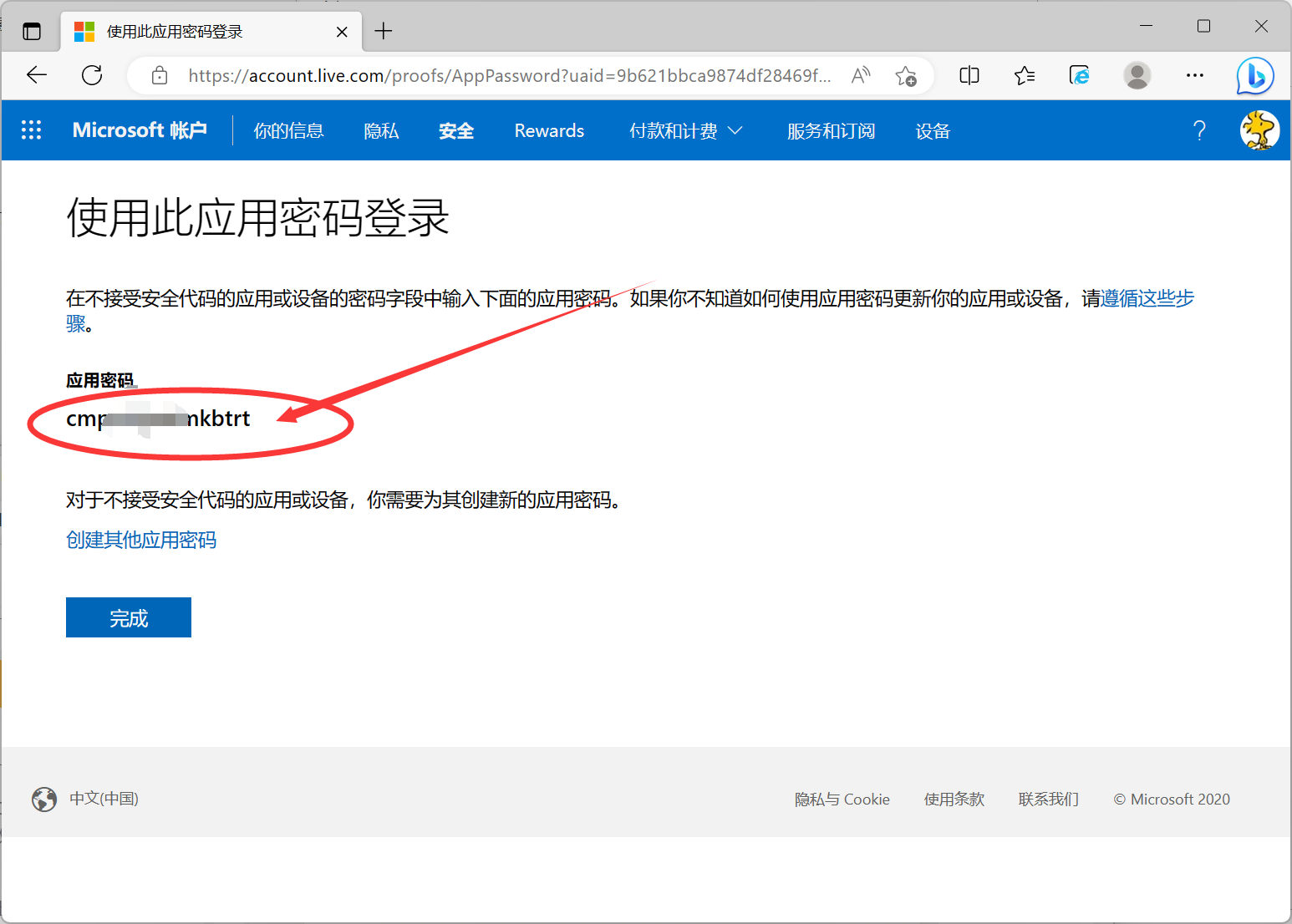Open the split screen icon
Screen dimensions: 1292x924
pyautogui.click(x=969, y=76)
